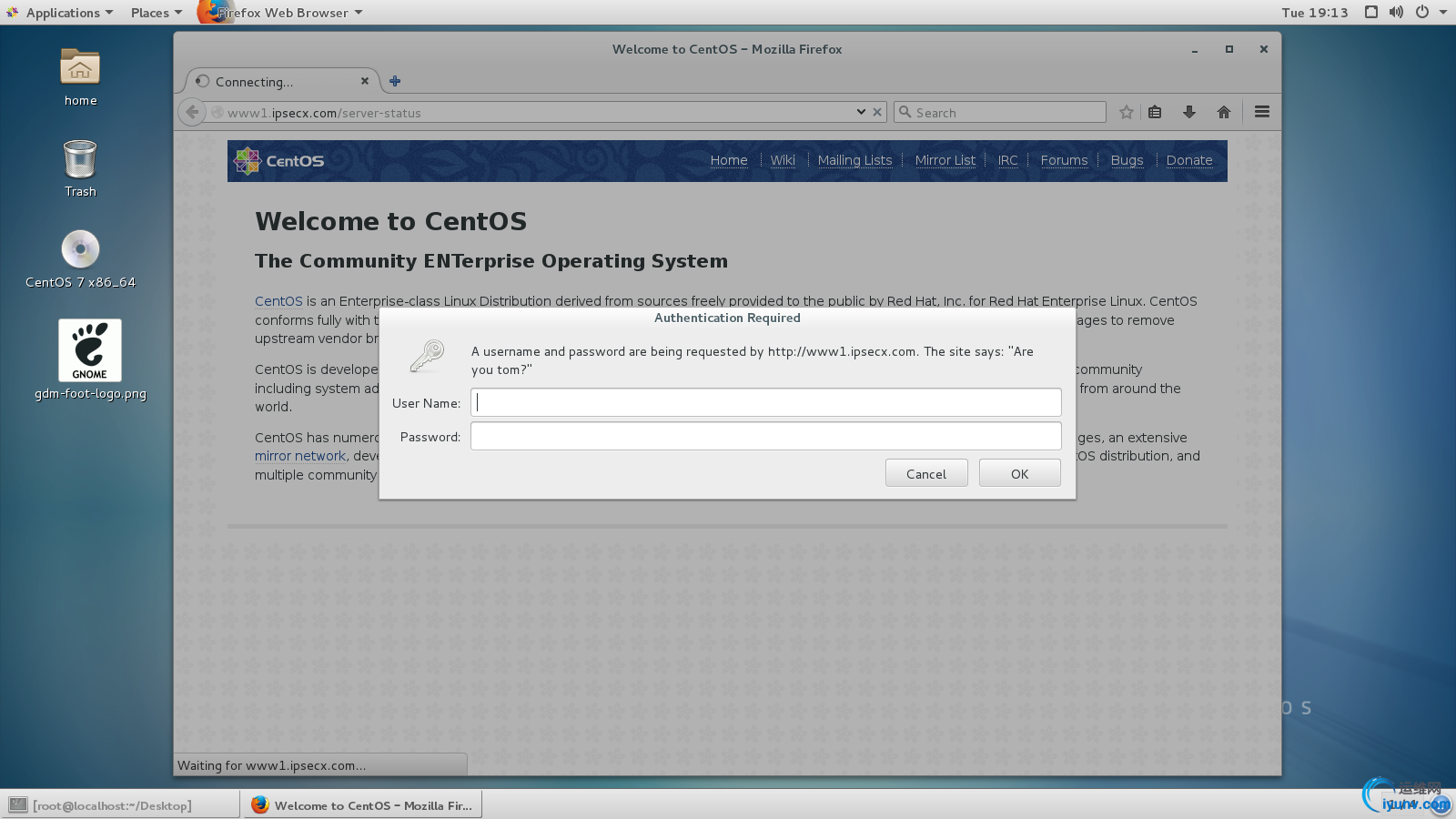Click the CentOS link in the first paragraph

(278, 301)
